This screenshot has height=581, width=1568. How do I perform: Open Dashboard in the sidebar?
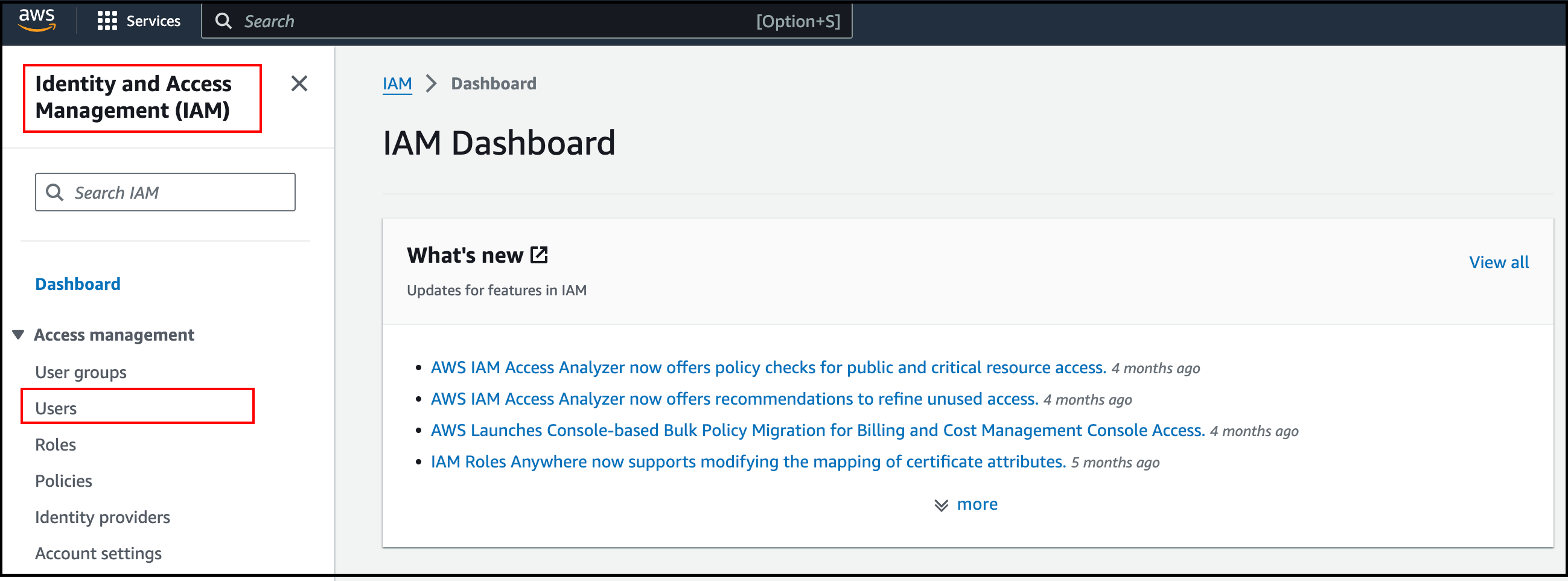click(x=78, y=284)
